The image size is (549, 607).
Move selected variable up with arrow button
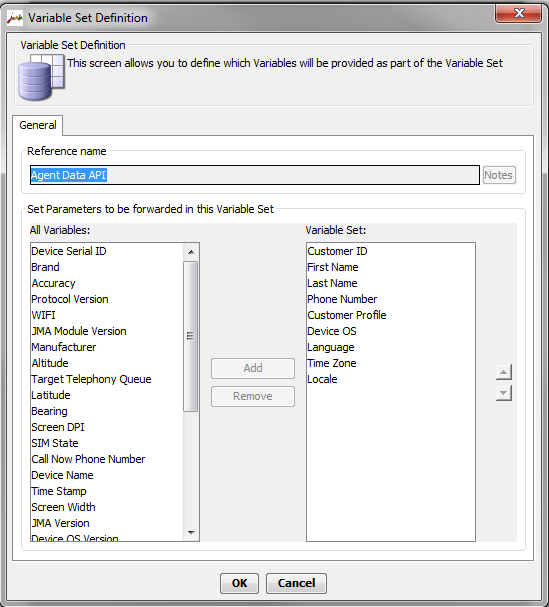[504, 372]
